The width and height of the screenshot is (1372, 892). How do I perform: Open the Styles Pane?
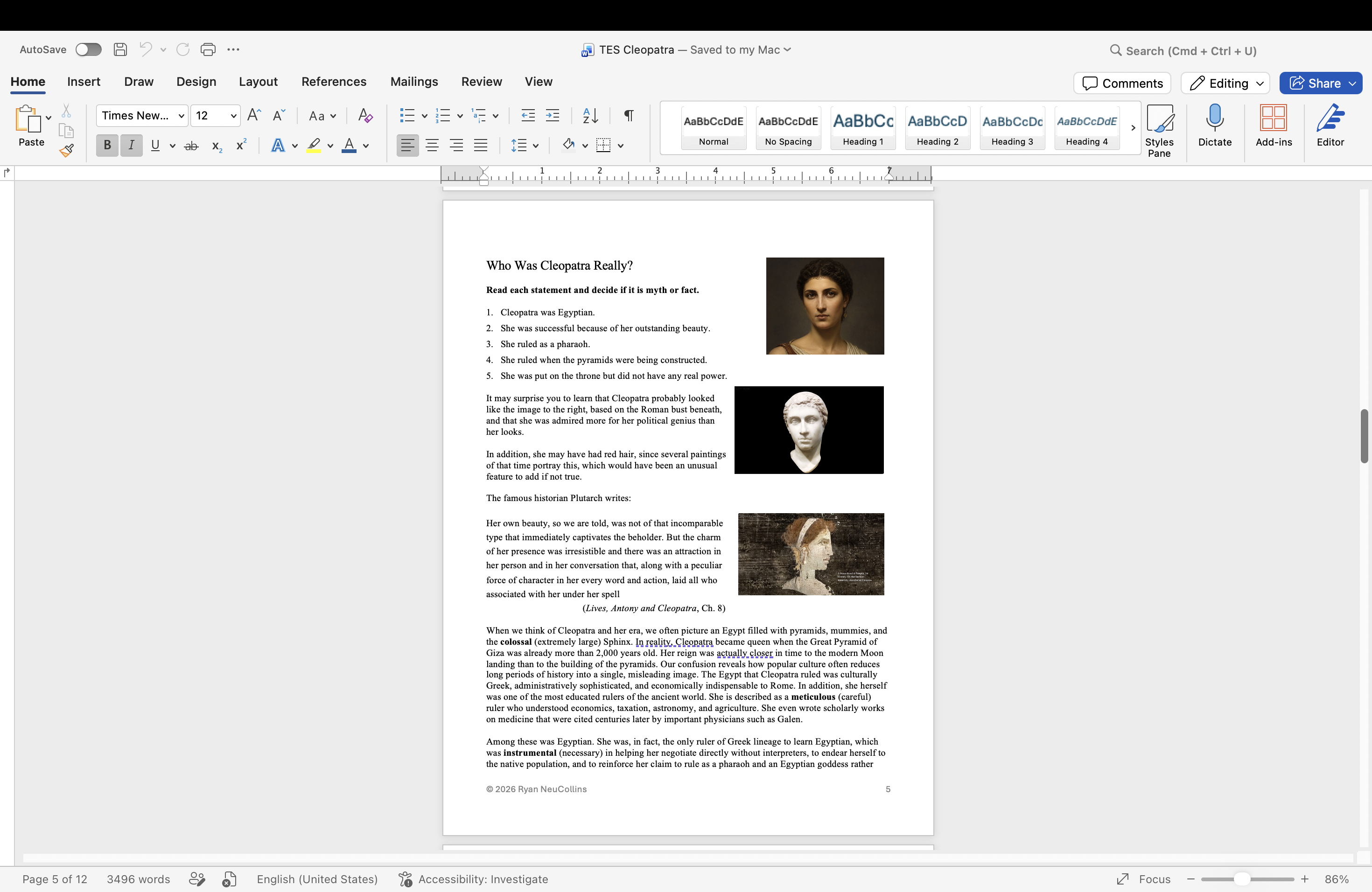[x=1159, y=131]
